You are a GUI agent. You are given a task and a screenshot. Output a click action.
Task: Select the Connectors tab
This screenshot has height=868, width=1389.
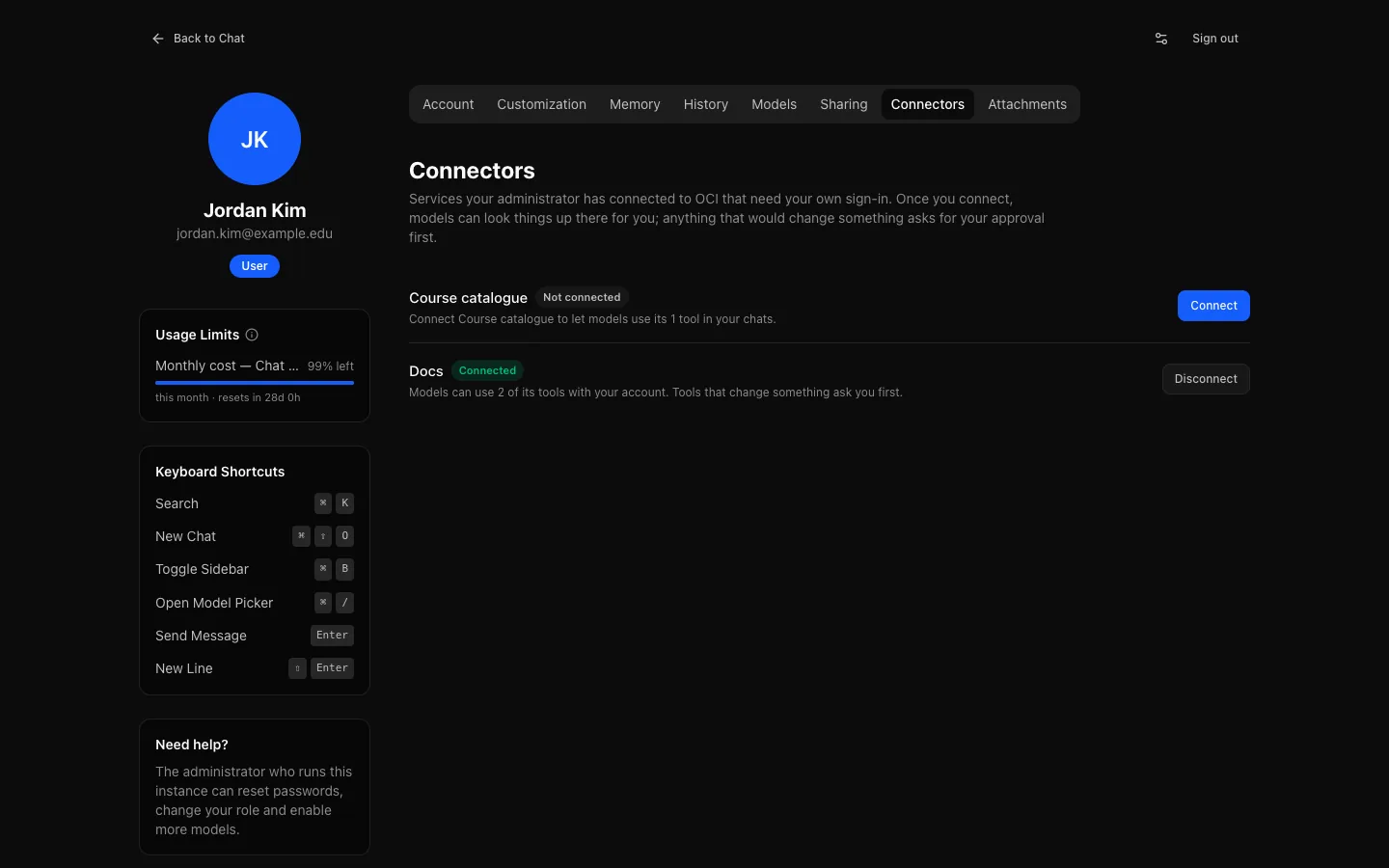[928, 104]
